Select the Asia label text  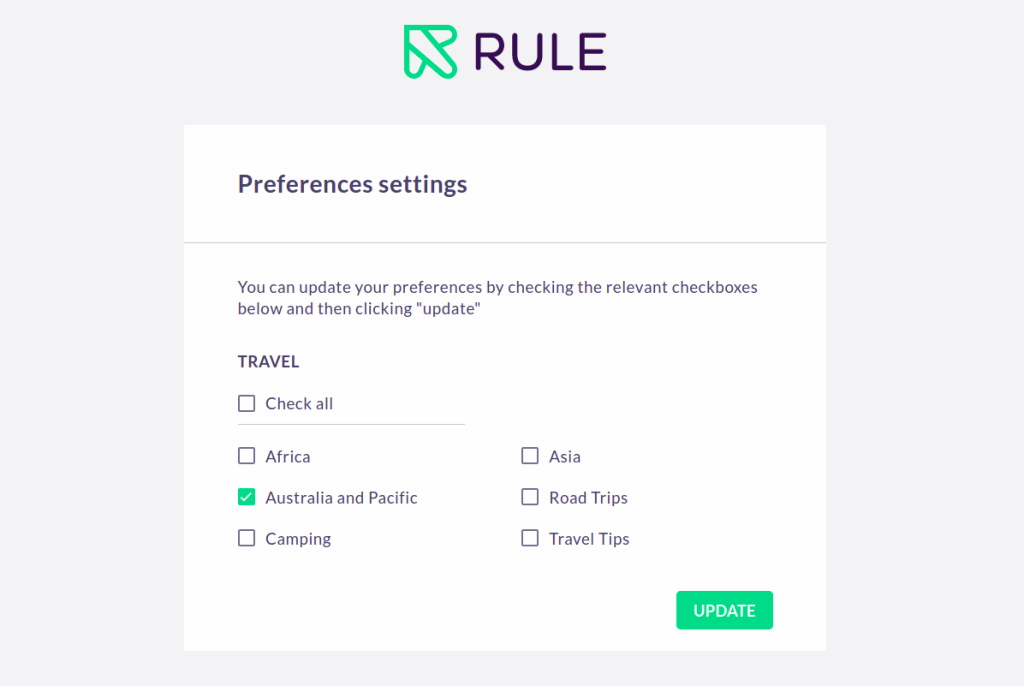[565, 456]
